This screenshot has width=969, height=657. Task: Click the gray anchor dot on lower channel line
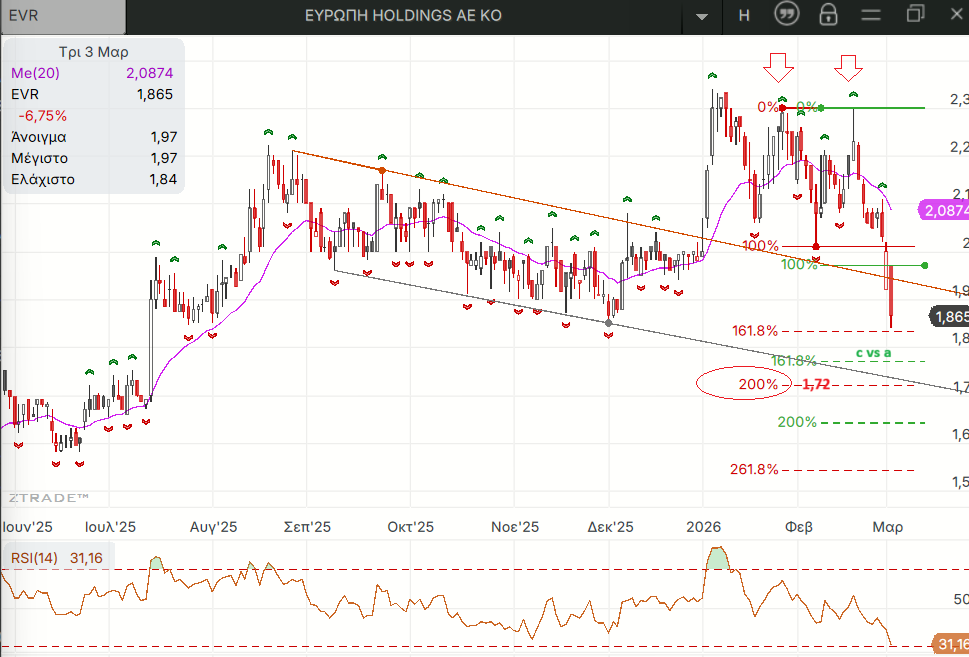pos(609,322)
